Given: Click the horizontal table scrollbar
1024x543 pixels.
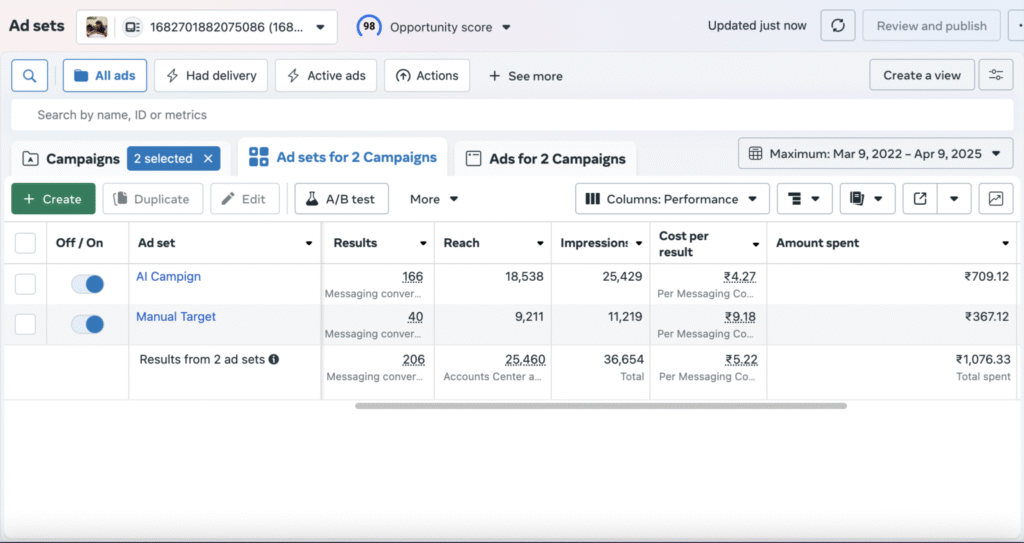Looking at the screenshot, I should coord(600,406).
